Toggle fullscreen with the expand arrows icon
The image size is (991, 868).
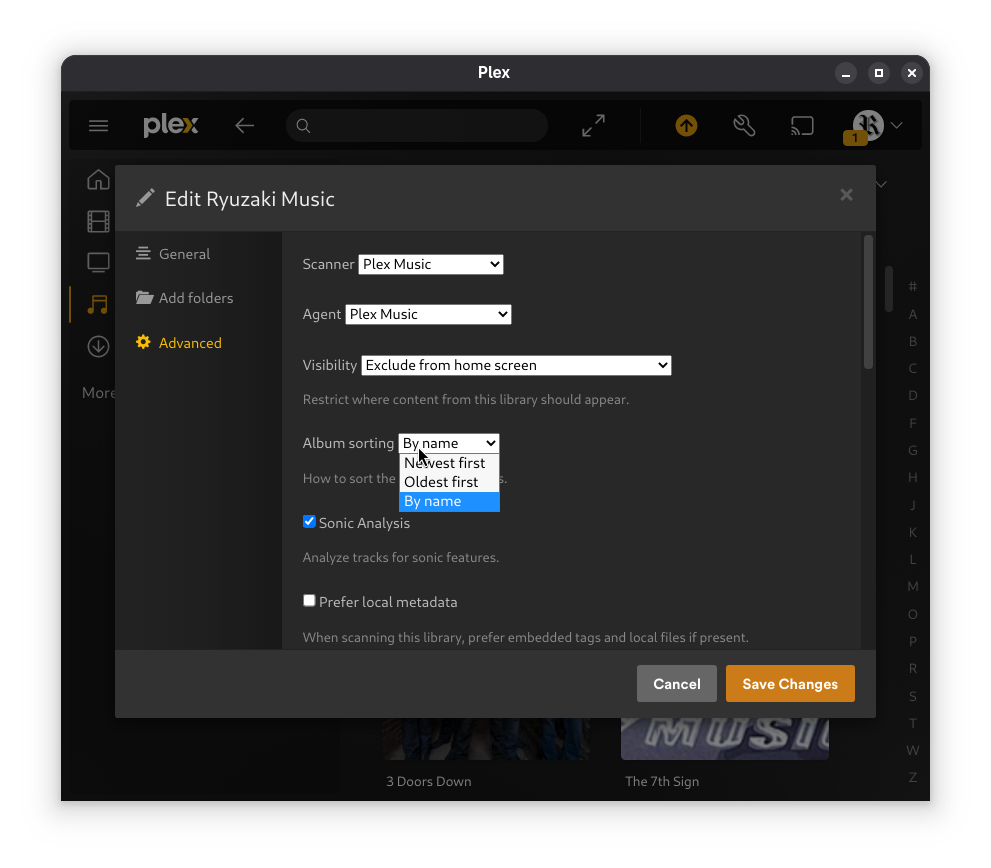tap(593, 125)
